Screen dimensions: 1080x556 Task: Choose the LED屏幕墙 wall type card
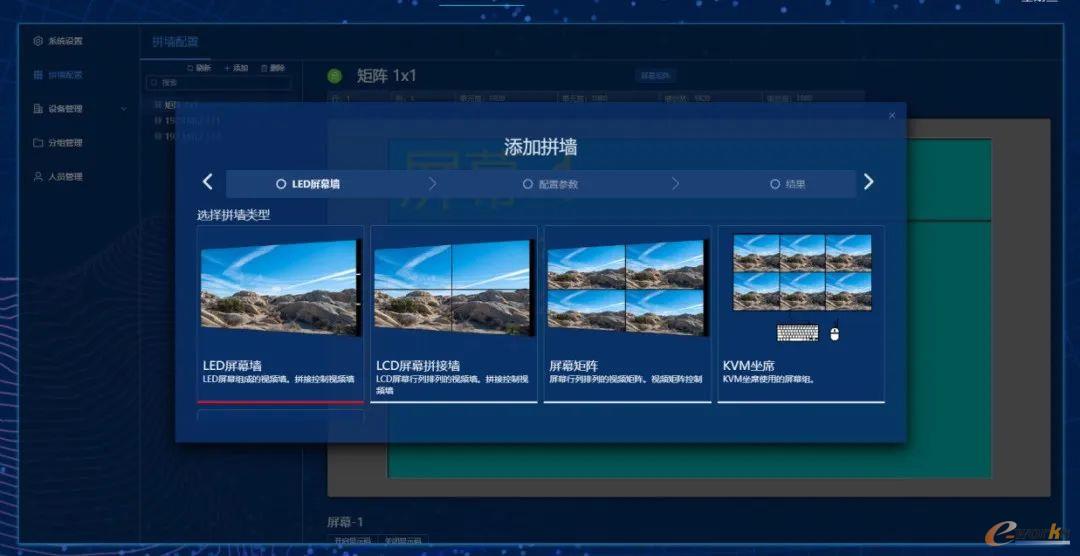tap(280, 313)
